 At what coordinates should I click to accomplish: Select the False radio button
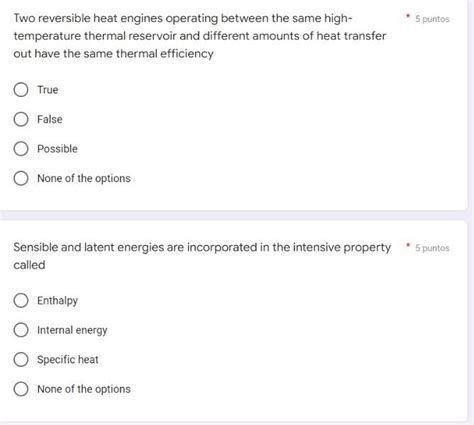coord(21,119)
